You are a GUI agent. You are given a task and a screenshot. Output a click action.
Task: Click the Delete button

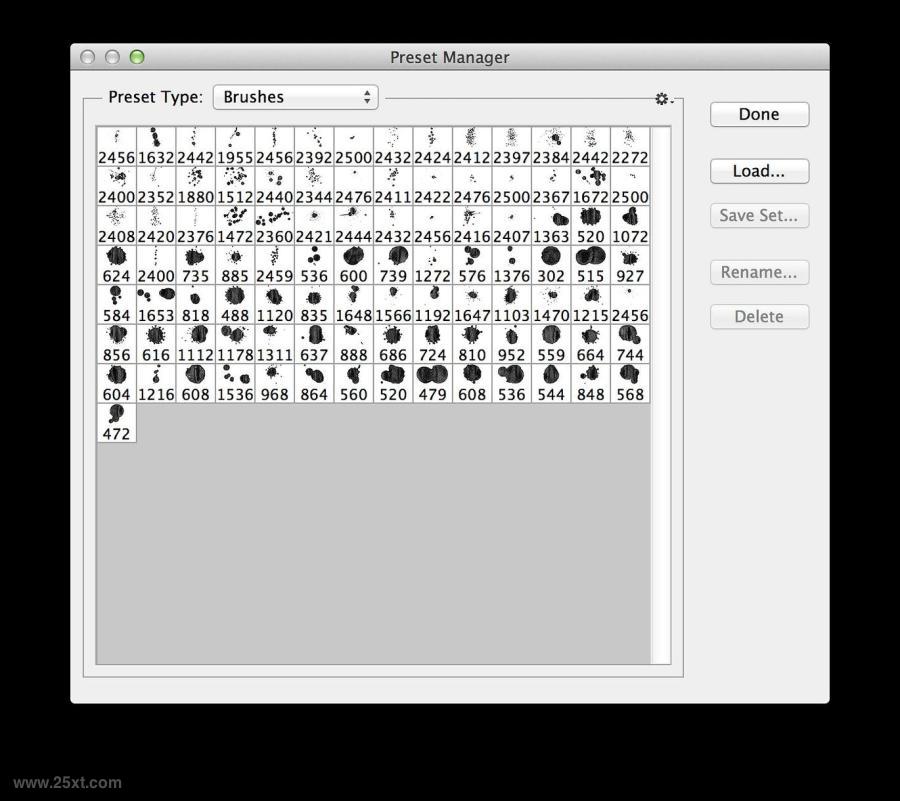759,317
